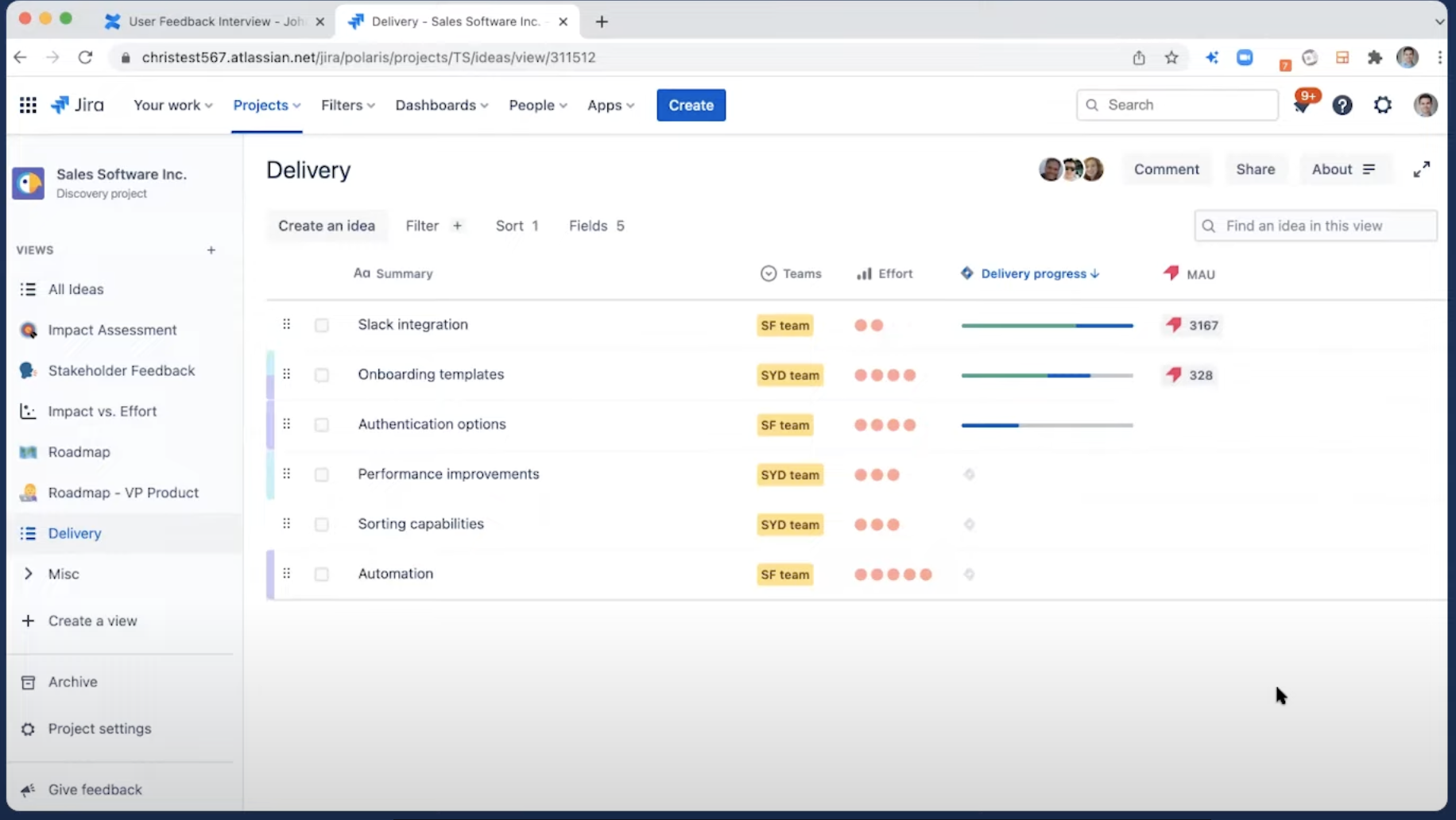
Task: Click the viewer avatars group in Delivery header
Action: point(1071,169)
